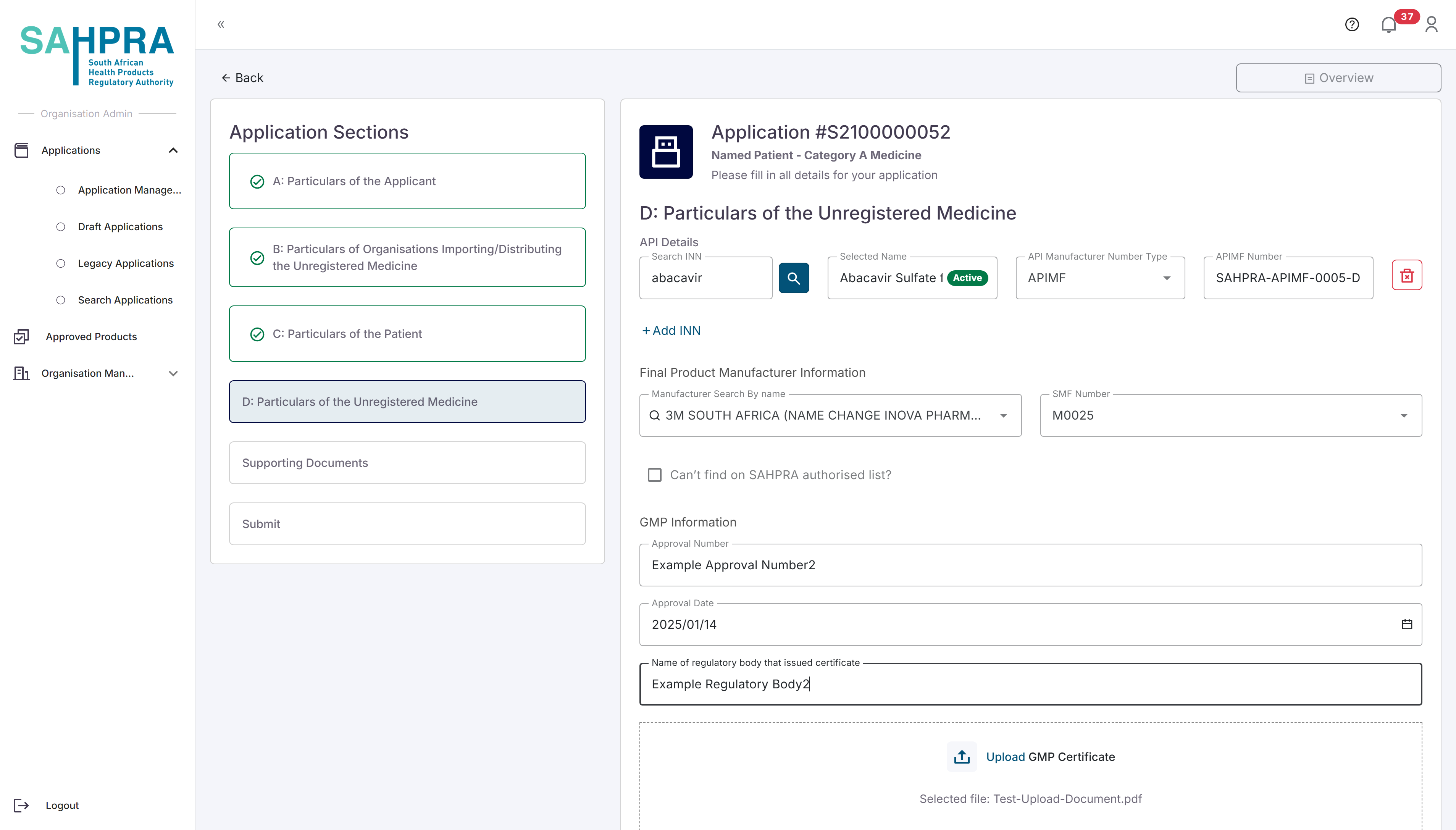Collapse the sidebar with double chevron
Image resolution: width=1456 pixels, height=830 pixels.
click(x=221, y=24)
